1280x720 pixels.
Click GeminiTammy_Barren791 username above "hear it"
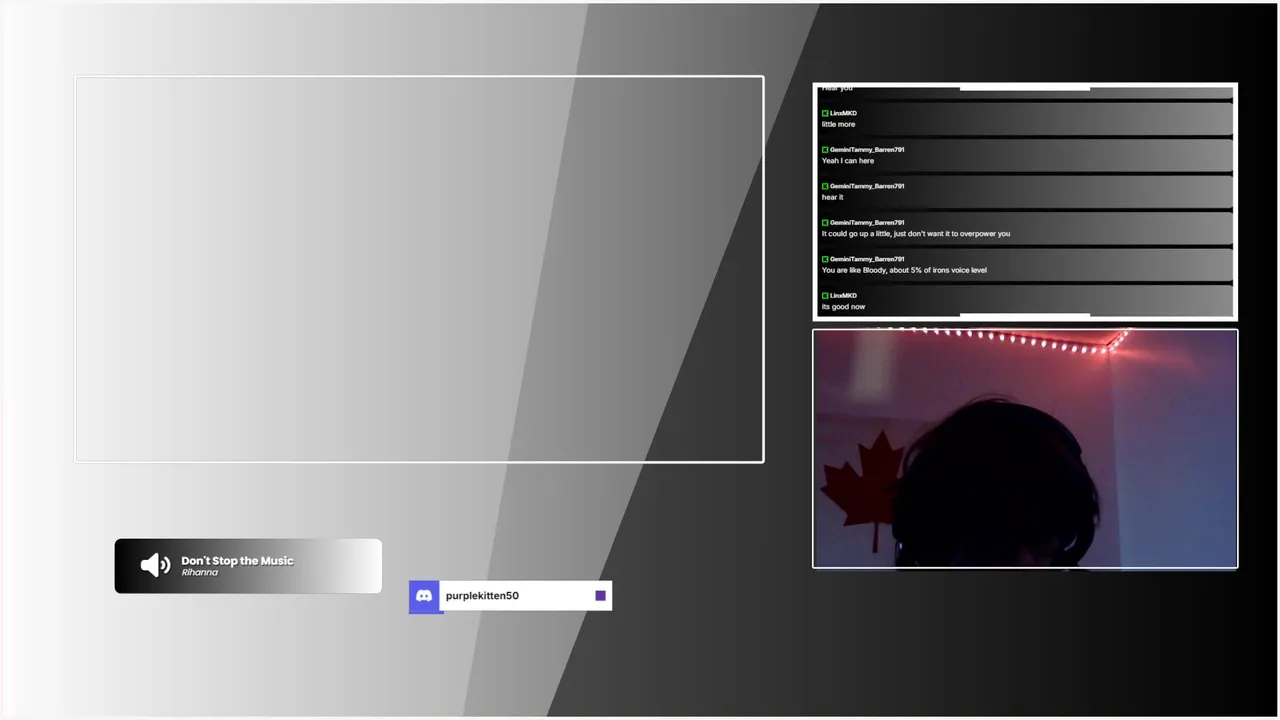(x=867, y=186)
